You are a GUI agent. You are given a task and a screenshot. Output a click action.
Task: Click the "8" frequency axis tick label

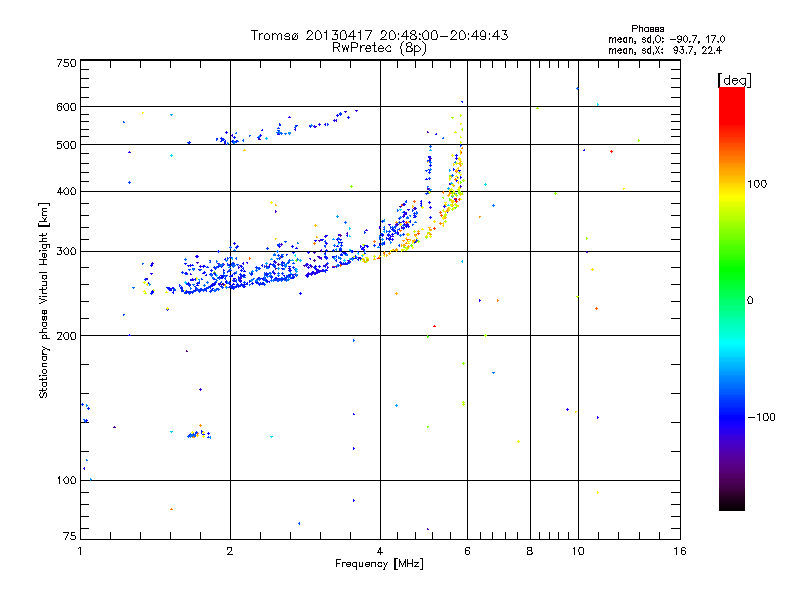click(x=530, y=551)
